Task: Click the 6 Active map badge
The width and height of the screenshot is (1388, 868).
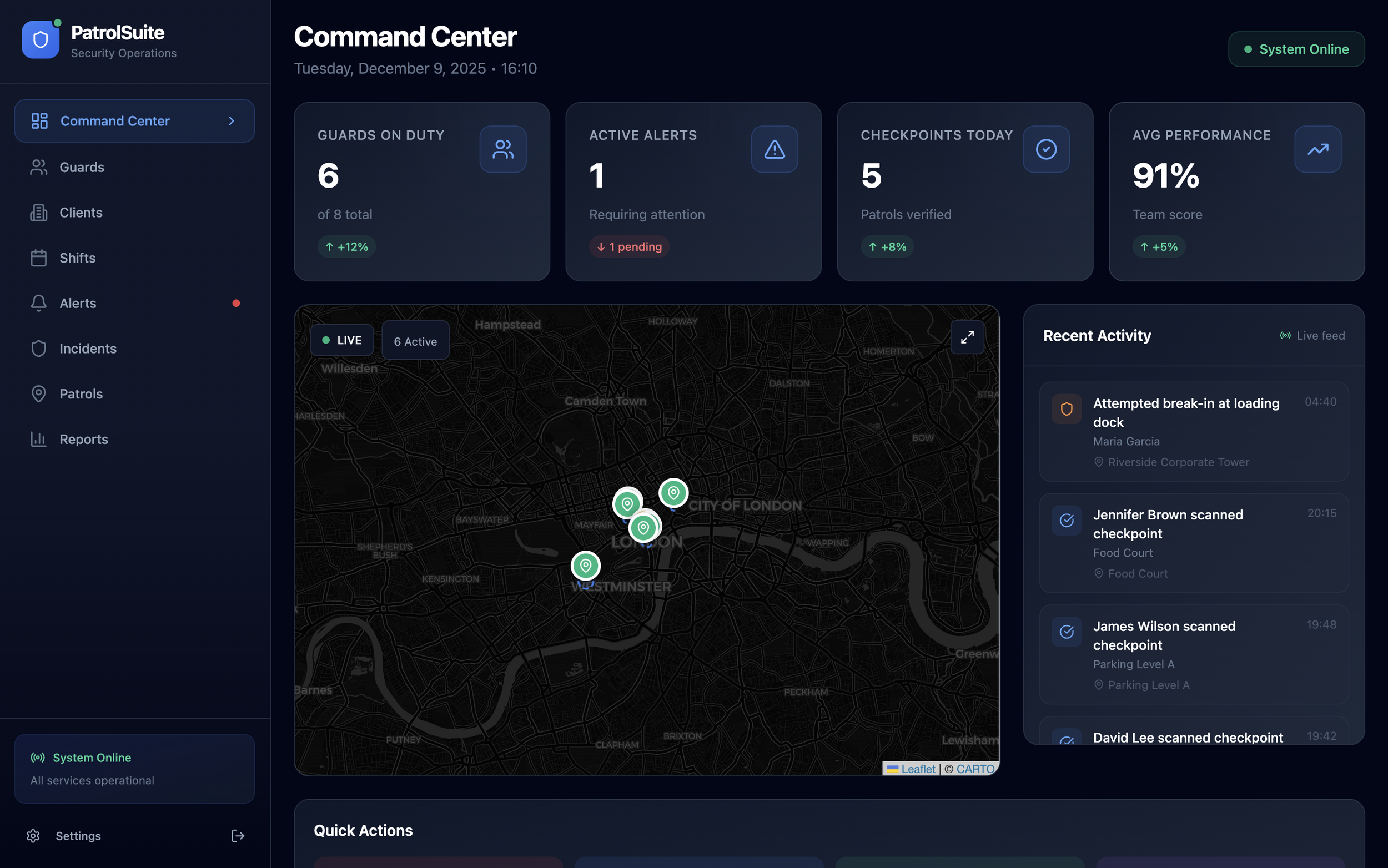Action: [415, 341]
